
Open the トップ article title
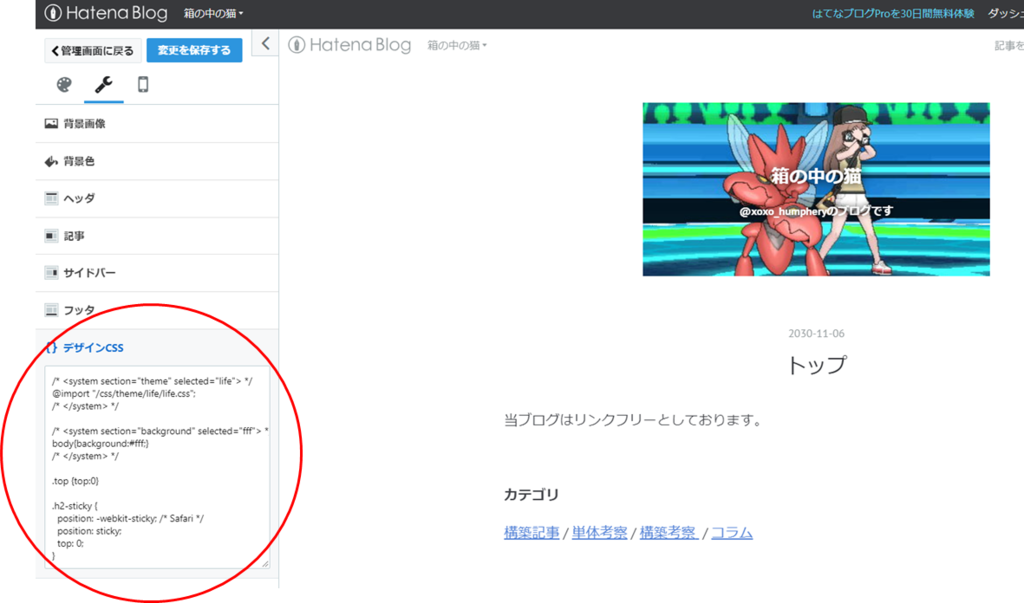(816, 365)
